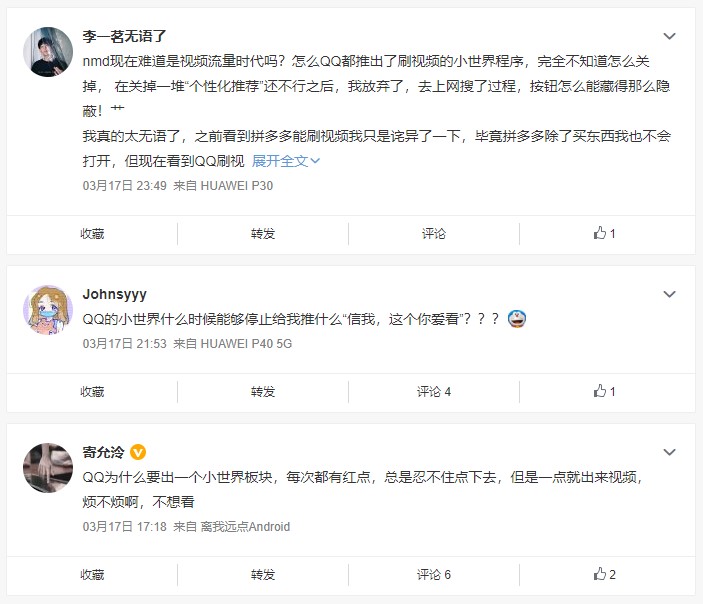Viewport: 703px width, 604px height.
Task: Click the orange verified V badge
Action: [138, 452]
